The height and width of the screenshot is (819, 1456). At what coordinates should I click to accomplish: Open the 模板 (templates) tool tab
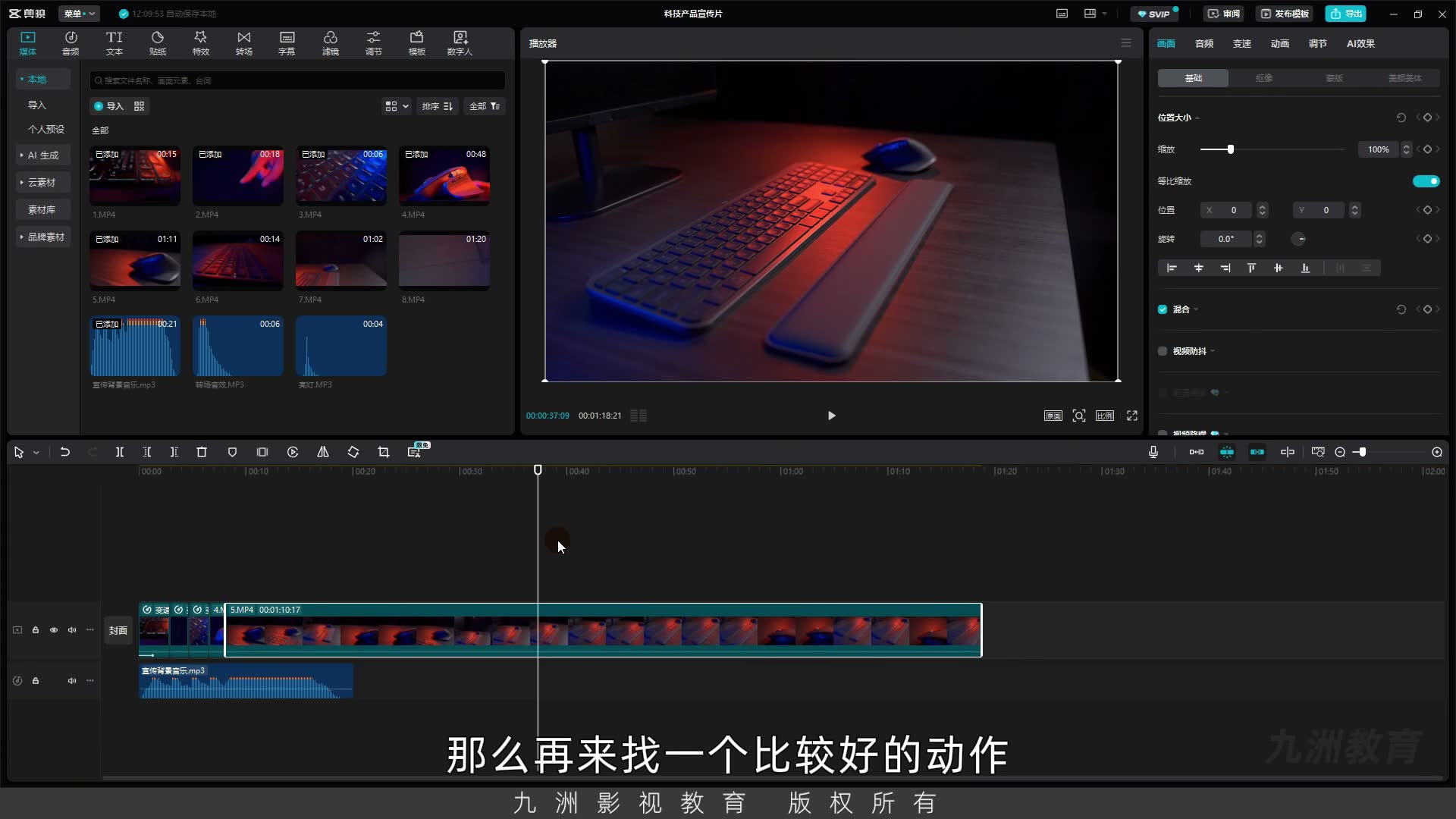[416, 43]
